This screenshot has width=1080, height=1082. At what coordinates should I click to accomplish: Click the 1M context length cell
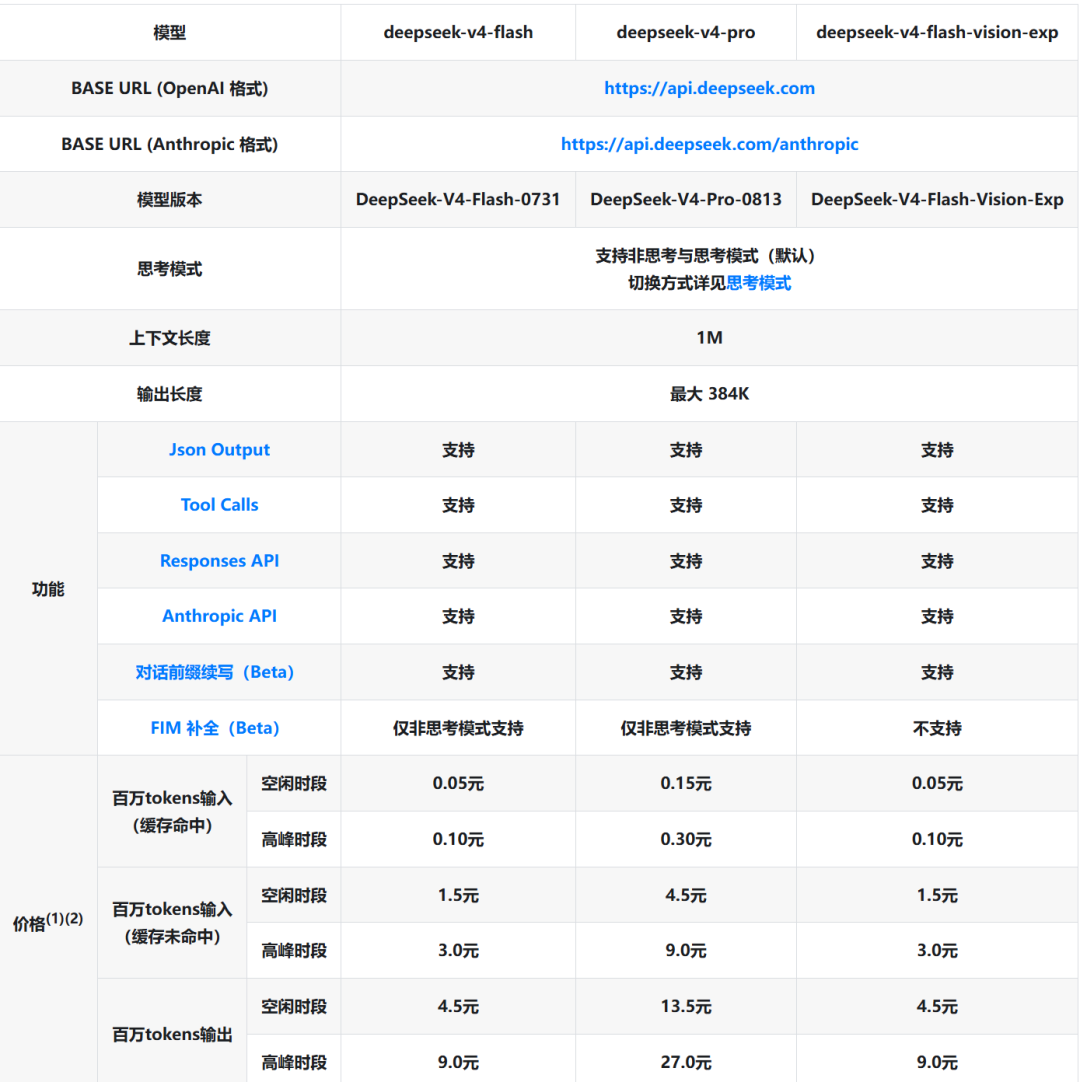[x=709, y=338]
